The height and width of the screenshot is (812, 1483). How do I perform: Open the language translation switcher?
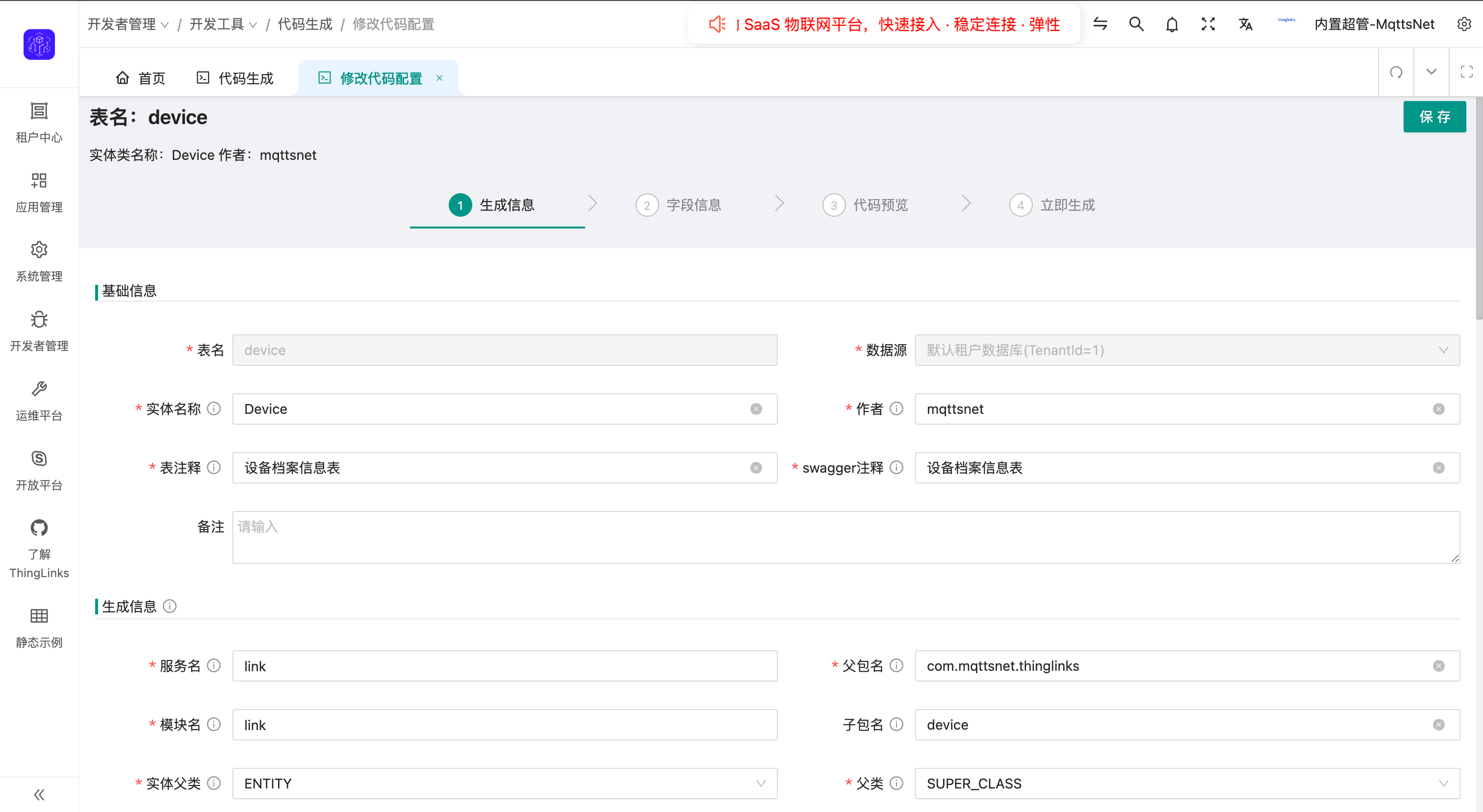[x=1245, y=24]
